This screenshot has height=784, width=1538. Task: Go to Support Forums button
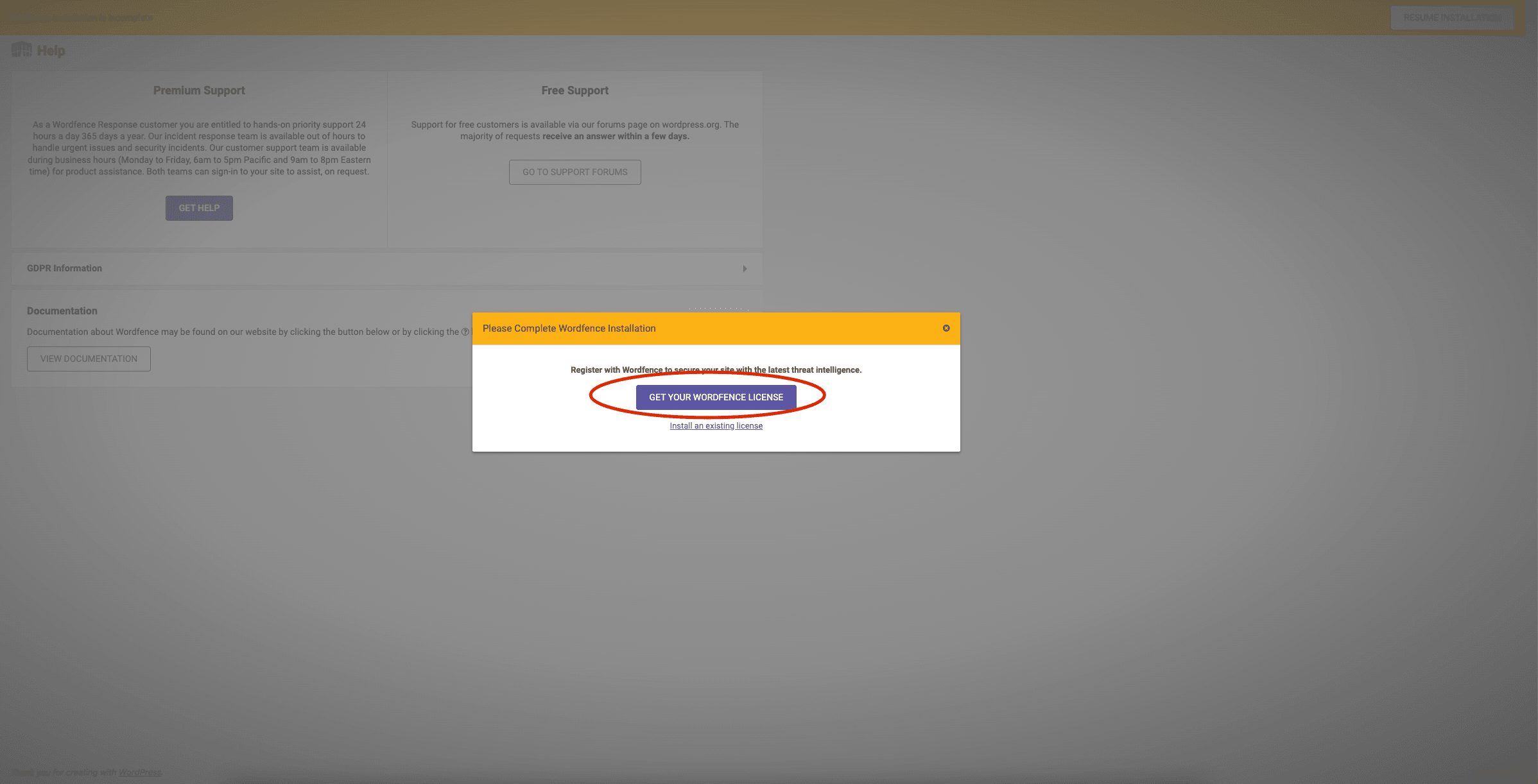coord(575,172)
